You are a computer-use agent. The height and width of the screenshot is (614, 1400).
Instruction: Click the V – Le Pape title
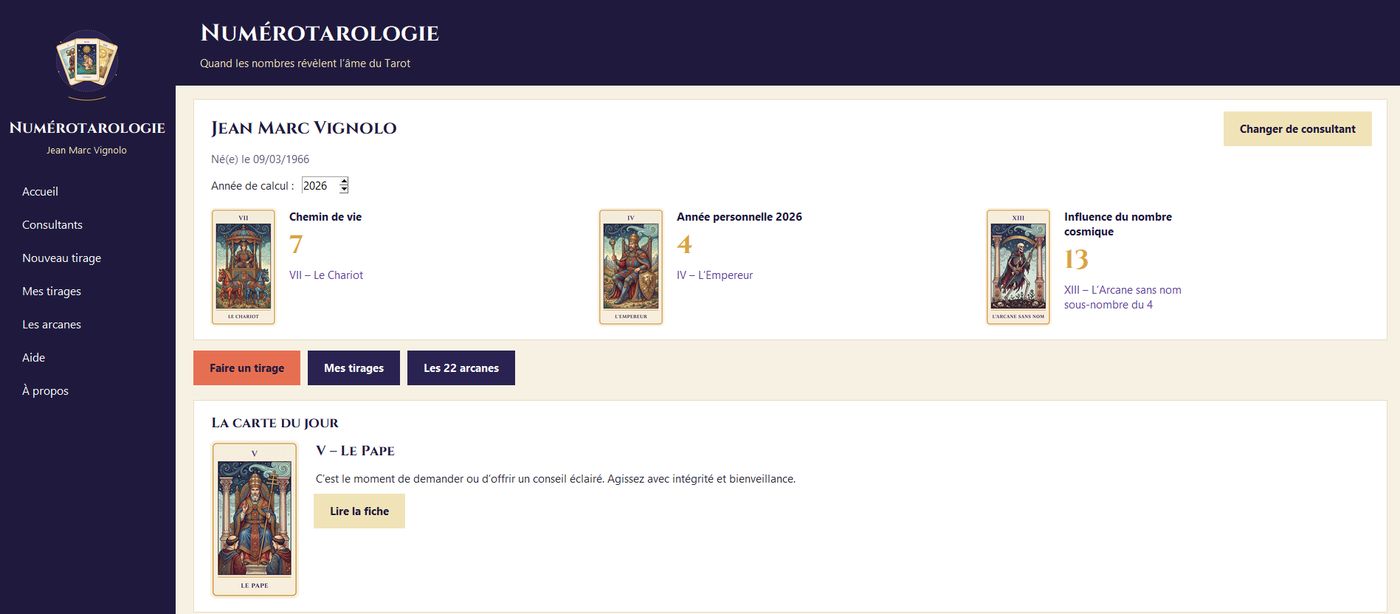355,451
